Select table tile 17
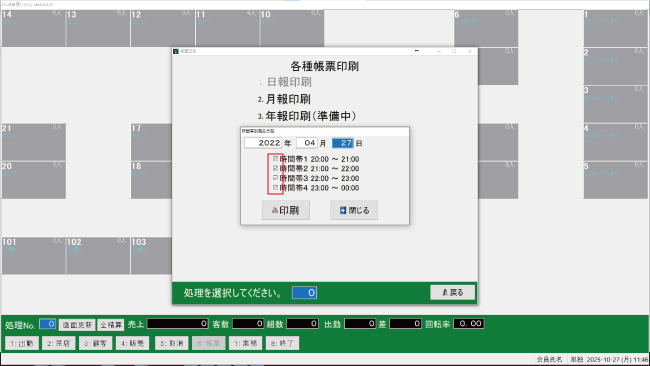Screen dimensions: 650x366 (151, 142)
